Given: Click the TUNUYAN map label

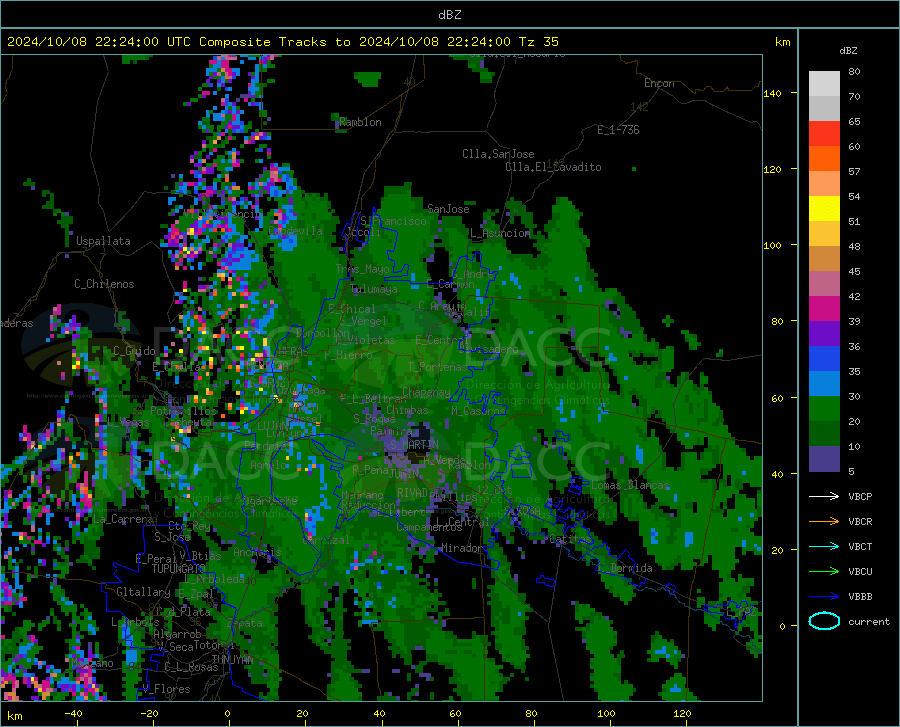Looking at the screenshot, I should point(232,659).
